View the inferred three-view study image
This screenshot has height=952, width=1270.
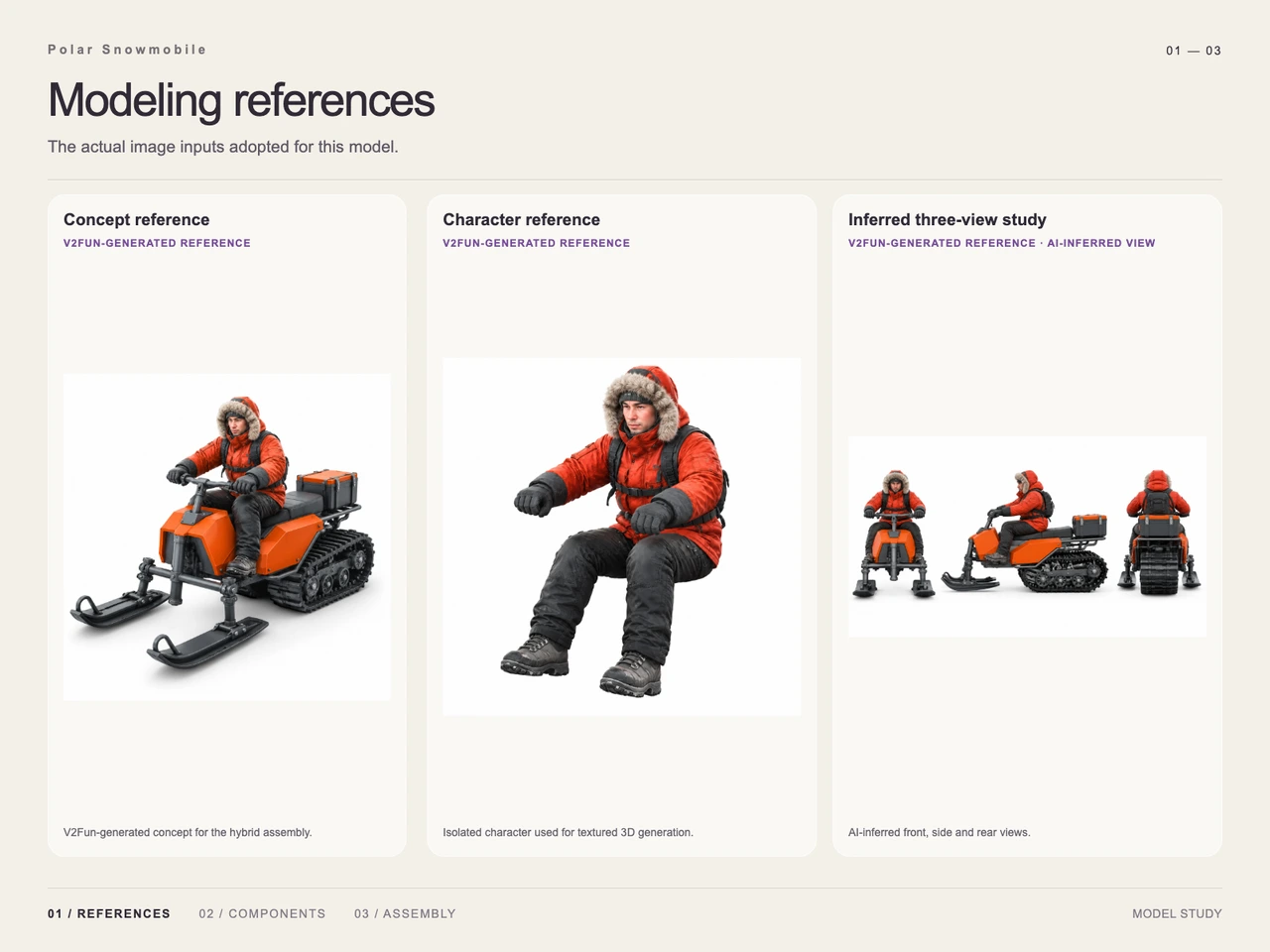(1027, 536)
